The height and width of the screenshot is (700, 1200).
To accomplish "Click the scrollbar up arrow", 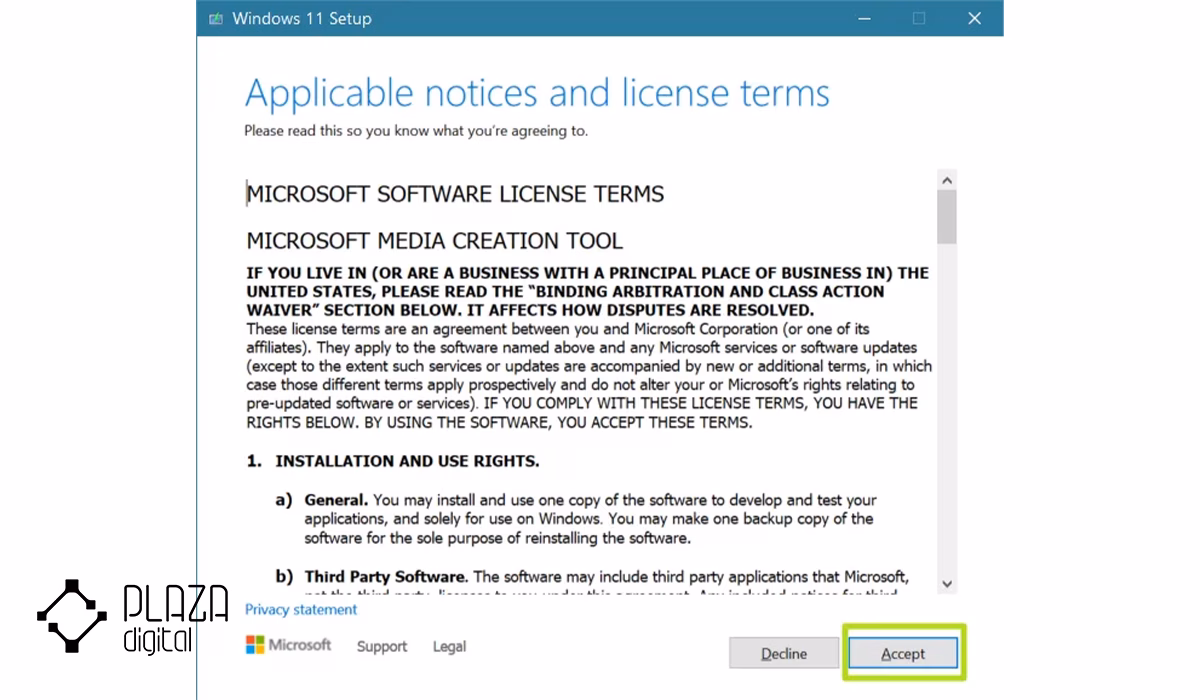I will pos(947,180).
